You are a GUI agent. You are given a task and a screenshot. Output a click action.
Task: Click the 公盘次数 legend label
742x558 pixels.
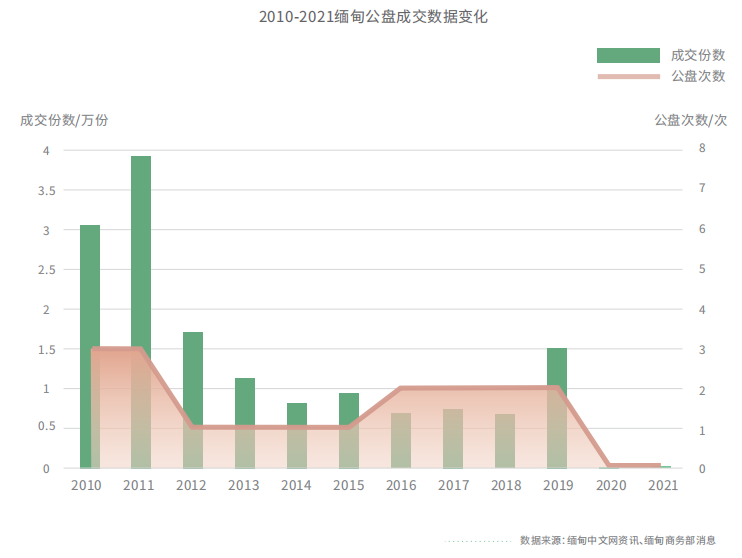698,76
